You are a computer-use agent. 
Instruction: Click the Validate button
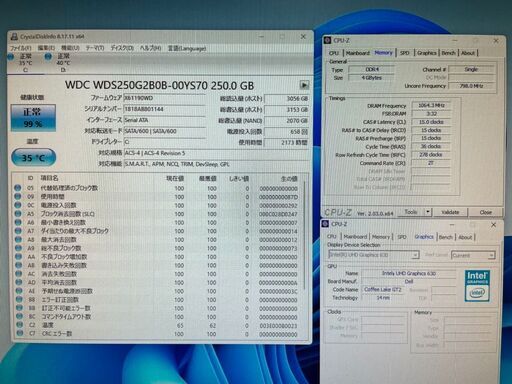pyautogui.click(x=450, y=212)
